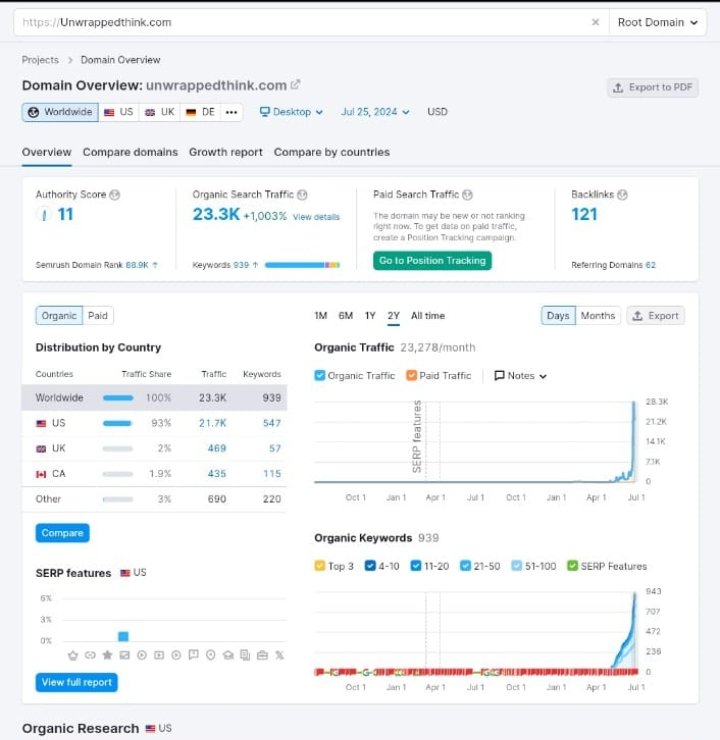Open View details link for organic traffic
Image resolution: width=720 pixels, height=740 pixels.
point(316,217)
